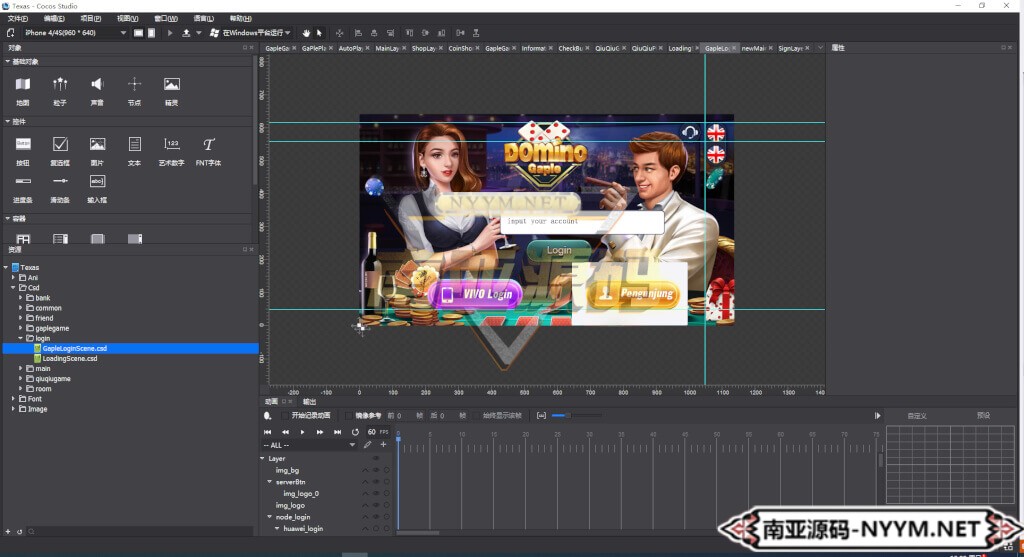The image size is (1024, 557).
Task: Expand the gaplegame folder in resources
Action: [20, 328]
